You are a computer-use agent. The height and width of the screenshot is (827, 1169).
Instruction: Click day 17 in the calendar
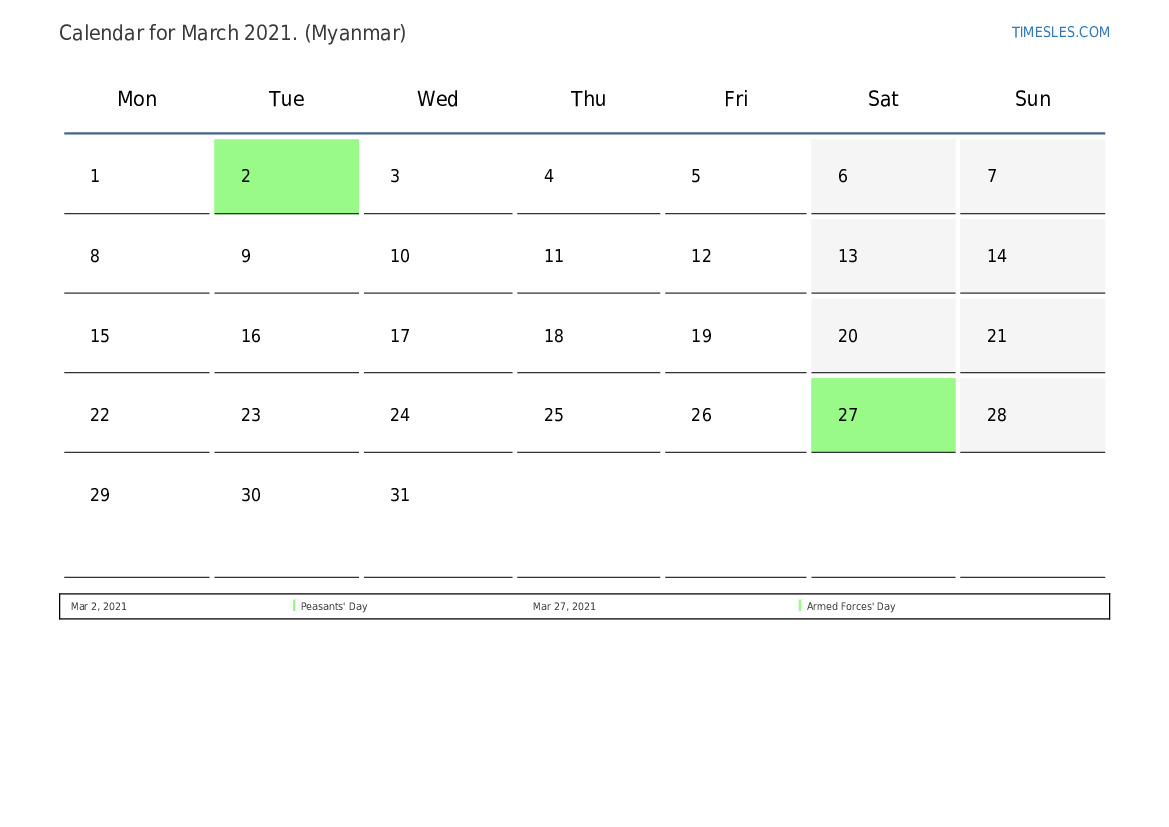438,336
